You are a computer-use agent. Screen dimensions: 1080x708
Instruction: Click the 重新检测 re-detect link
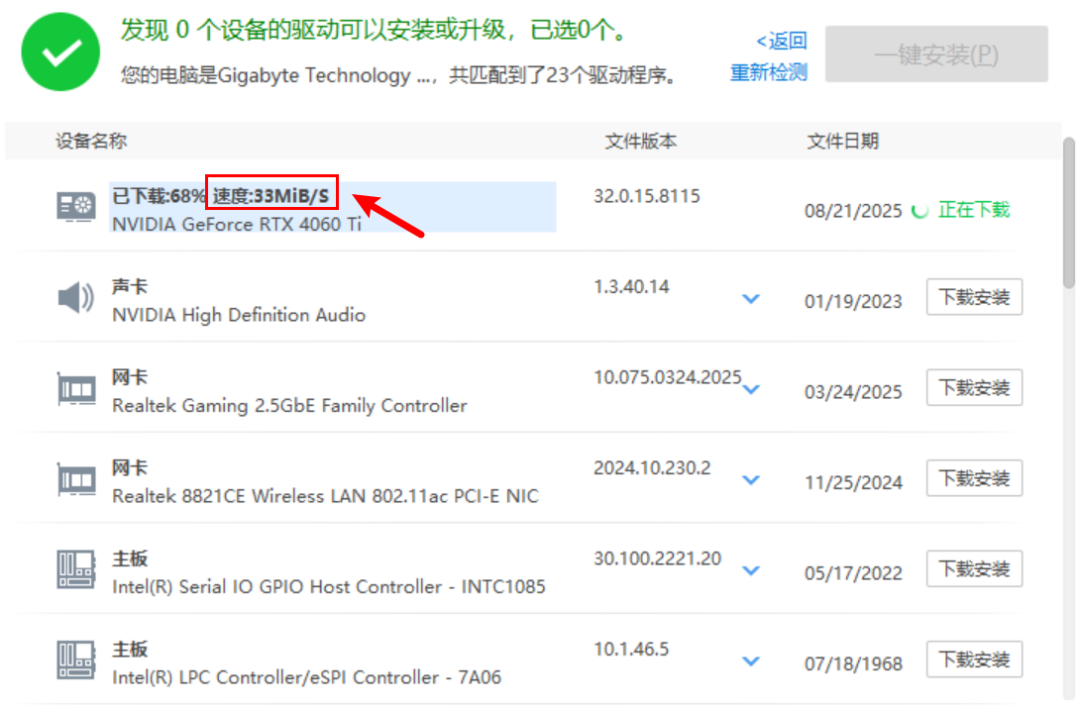point(769,72)
